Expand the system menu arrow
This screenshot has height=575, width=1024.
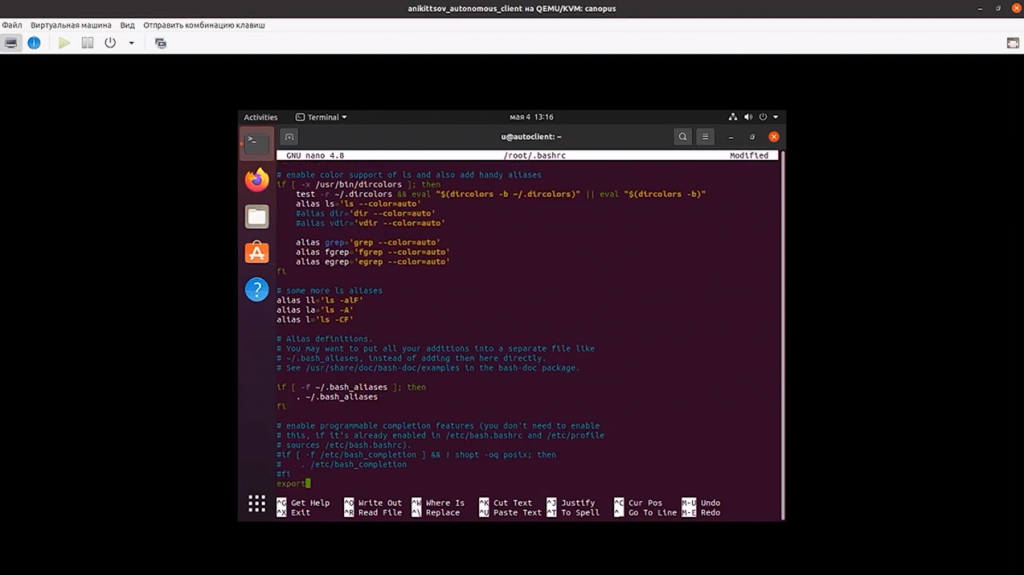click(776, 117)
